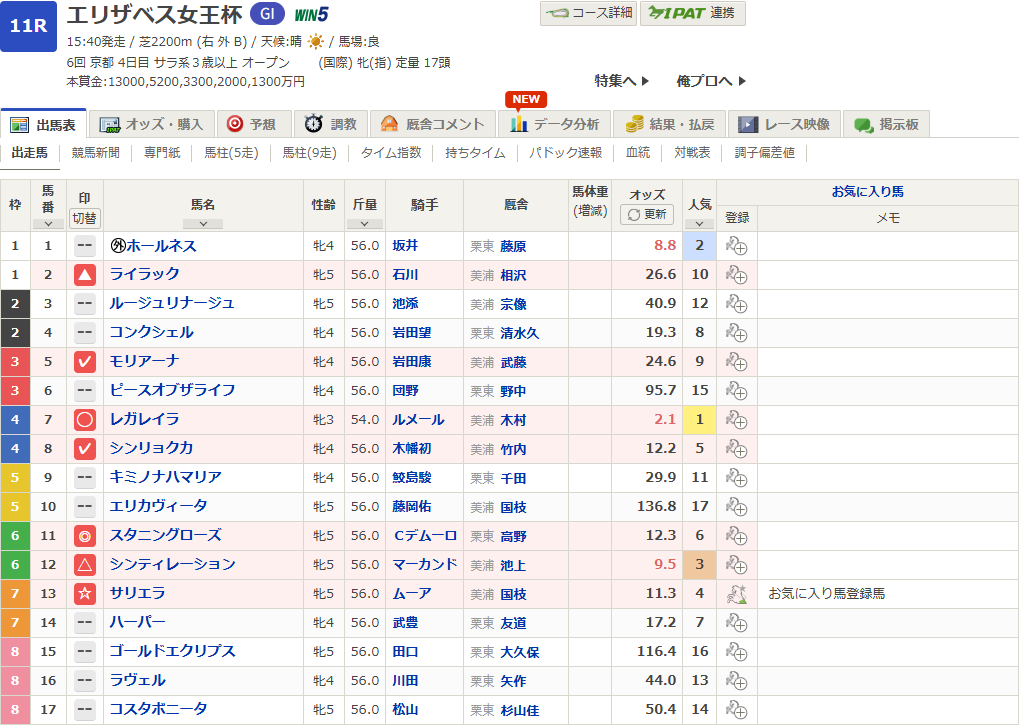Open the オッズ・購入 tab
Viewport: 1019px width, 725px height.
pyautogui.click(x=152, y=124)
